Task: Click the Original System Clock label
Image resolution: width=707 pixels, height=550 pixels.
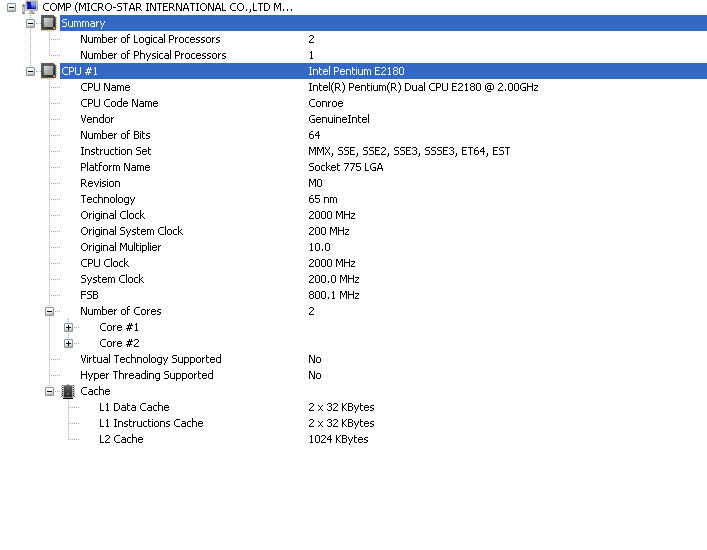Action: coord(131,231)
